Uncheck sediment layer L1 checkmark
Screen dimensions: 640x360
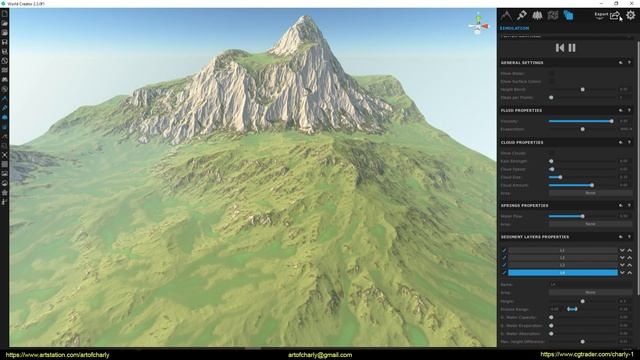(x=504, y=250)
